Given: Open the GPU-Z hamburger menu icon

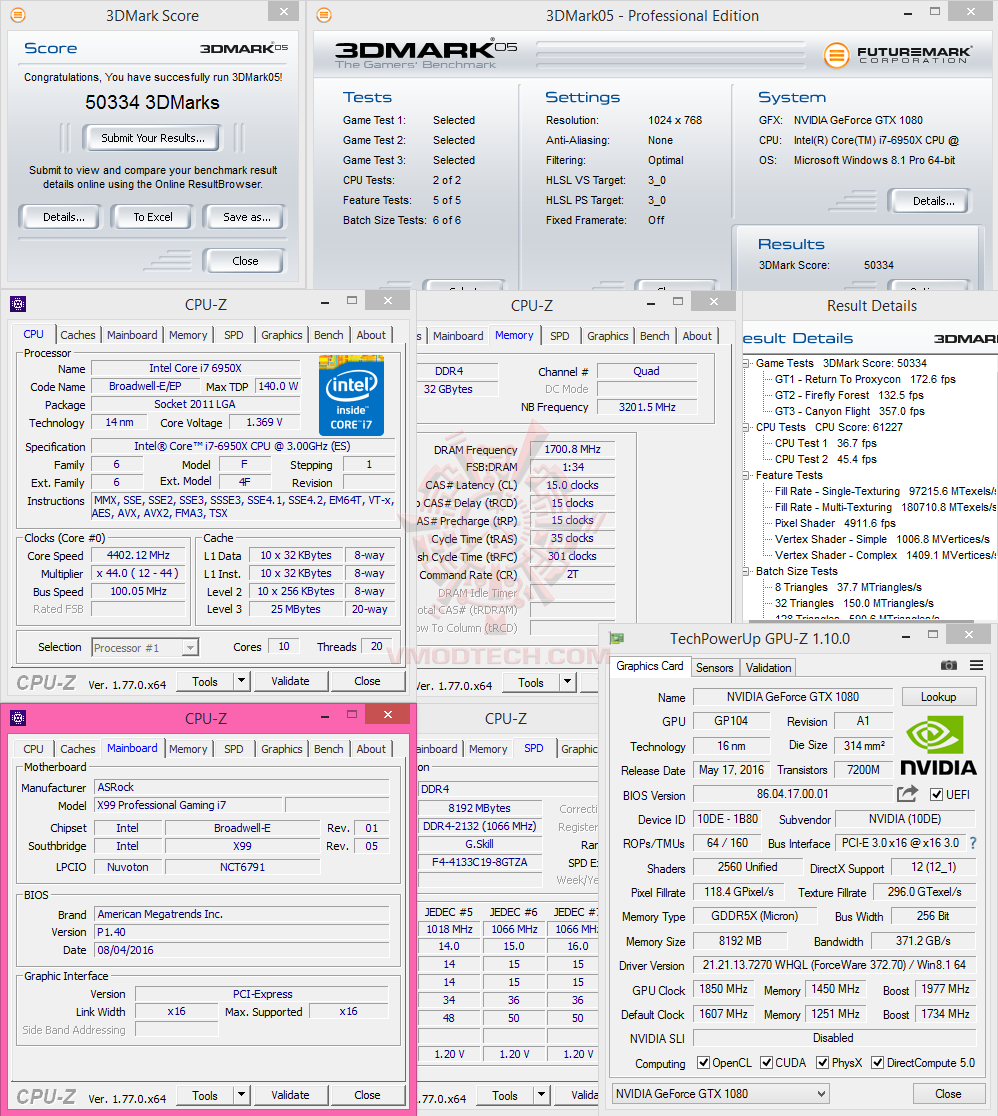Looking at the screenshot, I should coord(976,665).
